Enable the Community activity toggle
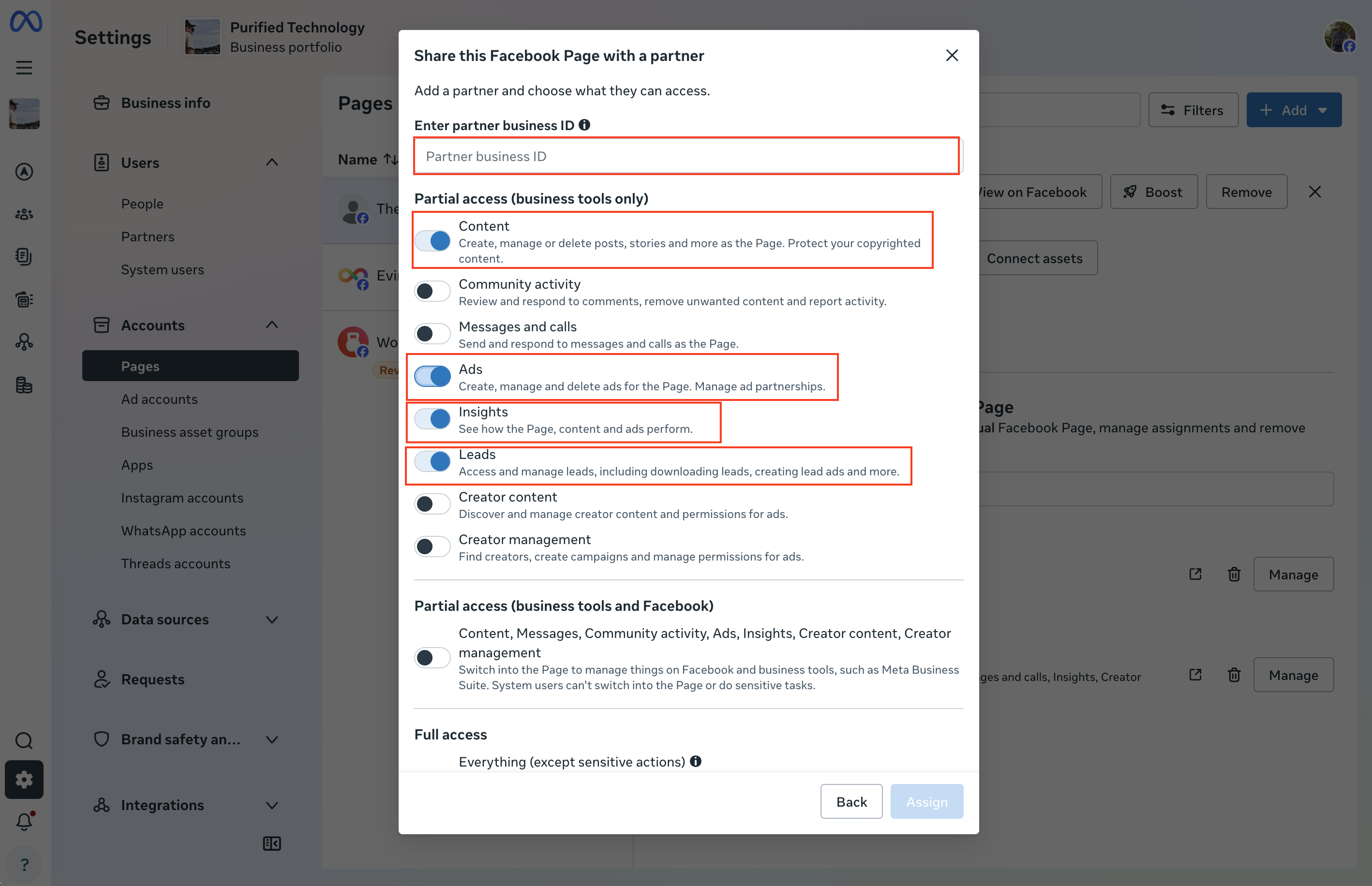The width and height of the screenshot is (1372, 886). tap(432, 291)
